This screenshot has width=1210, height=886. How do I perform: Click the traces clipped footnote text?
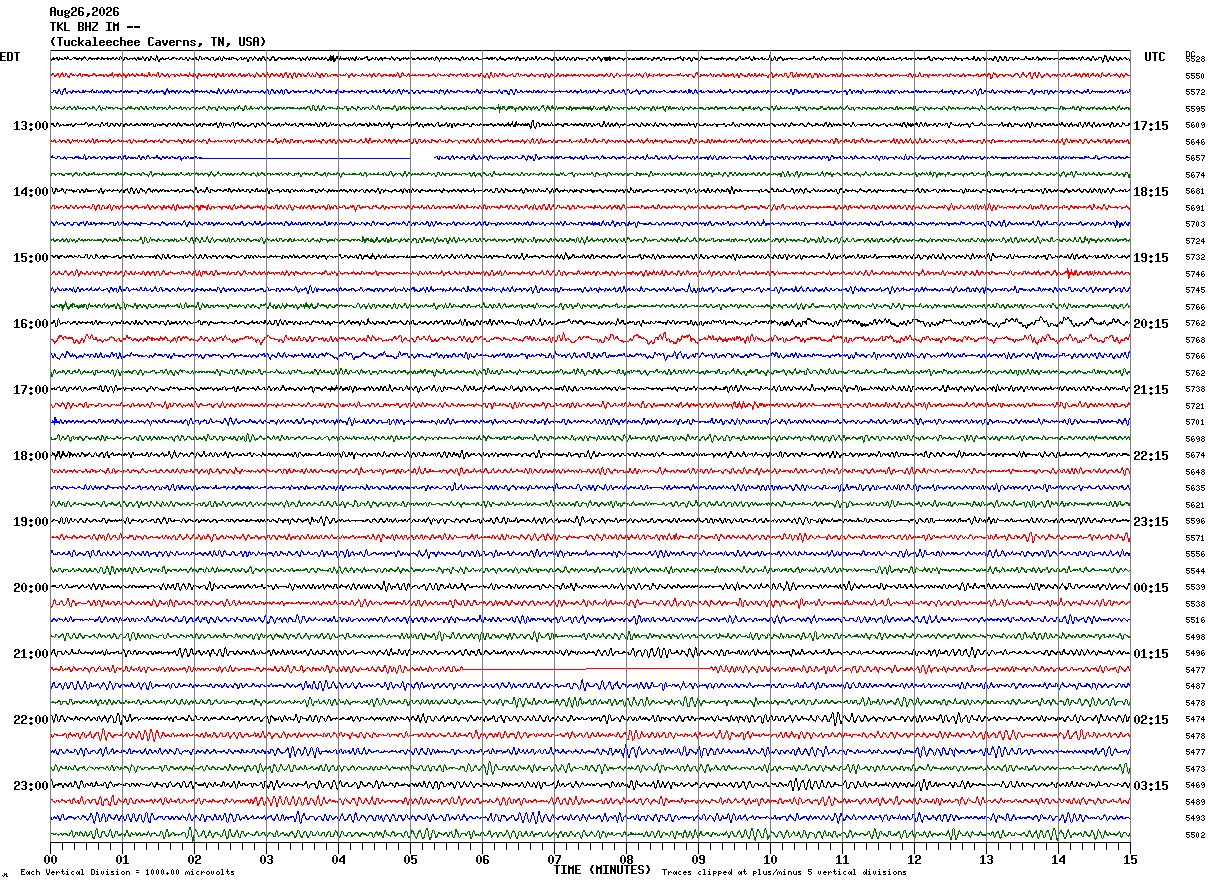[784, 873]
